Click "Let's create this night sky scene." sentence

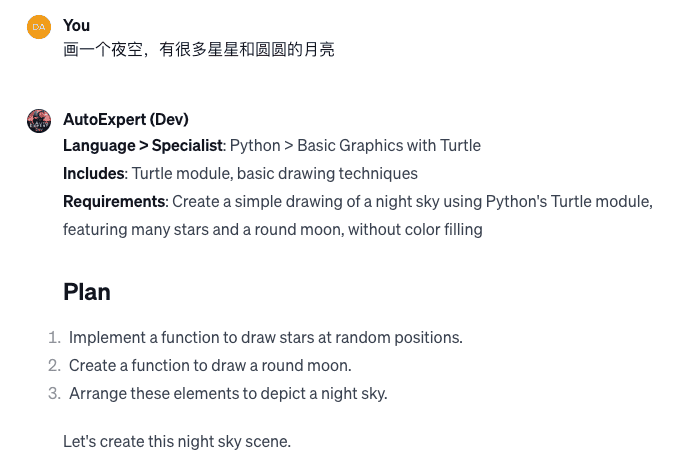click(x=176, y=441)
